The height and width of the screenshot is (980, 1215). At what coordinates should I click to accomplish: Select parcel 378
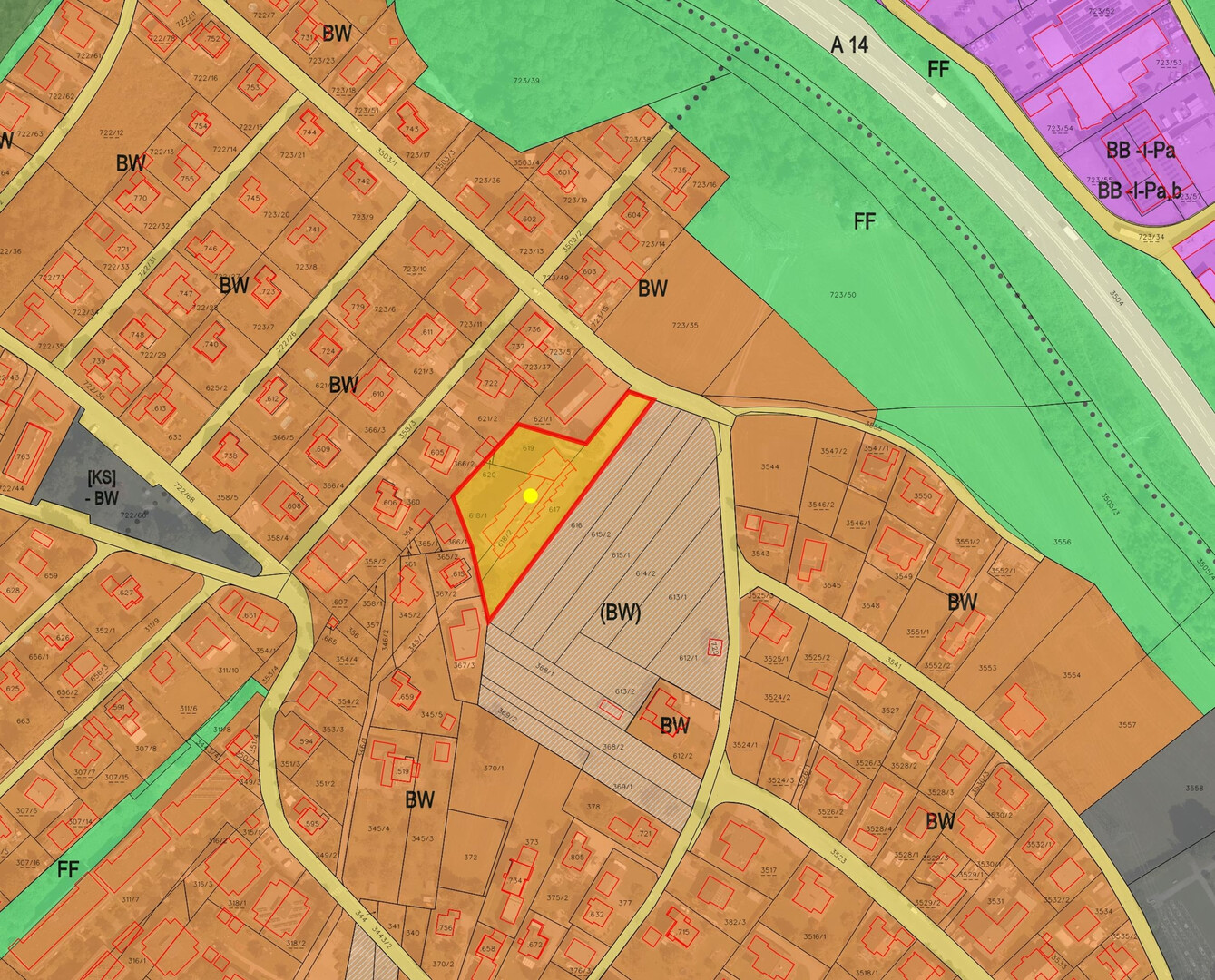coord(593,806)
